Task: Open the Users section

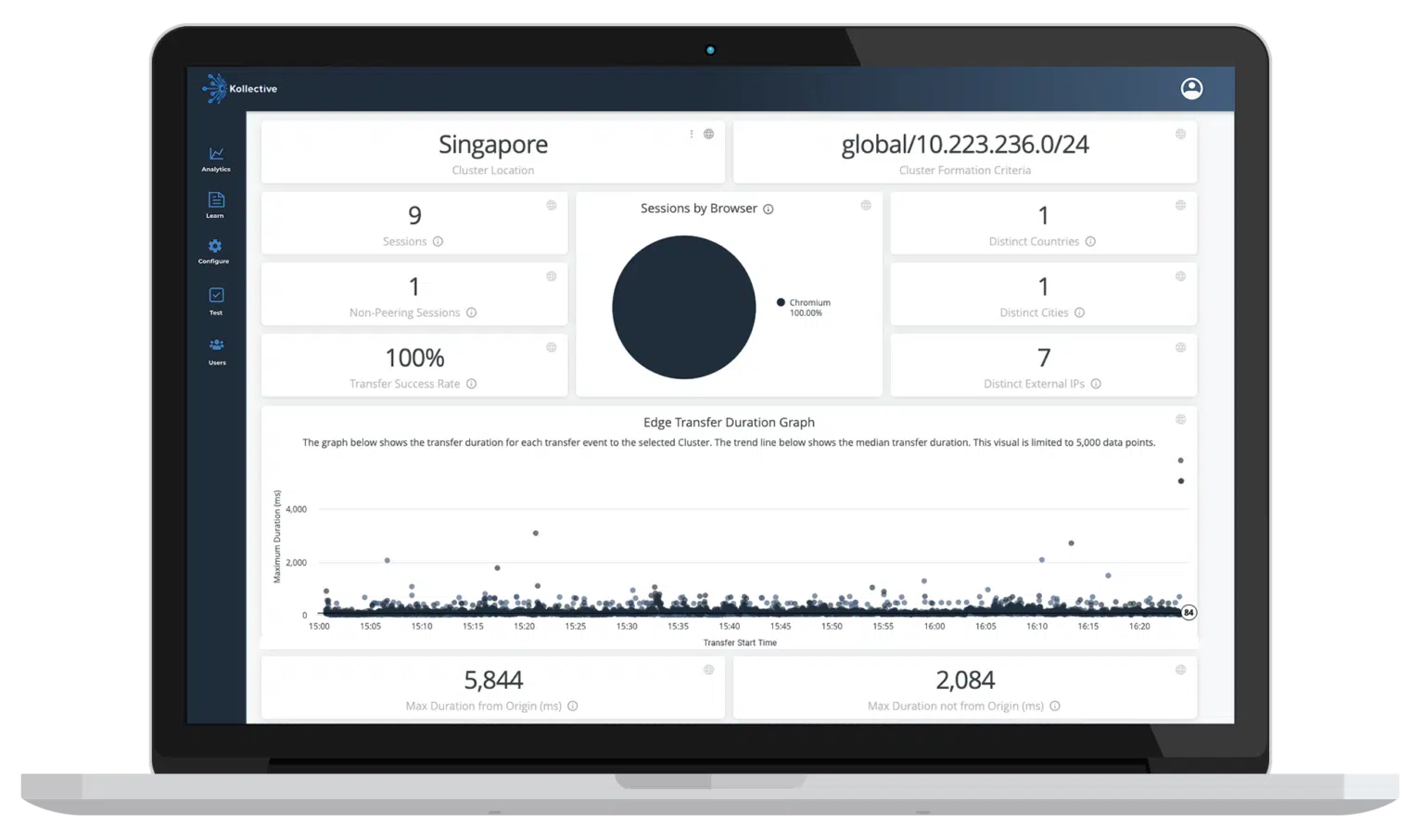Action: pyautogui.click(x=216, y=352)
